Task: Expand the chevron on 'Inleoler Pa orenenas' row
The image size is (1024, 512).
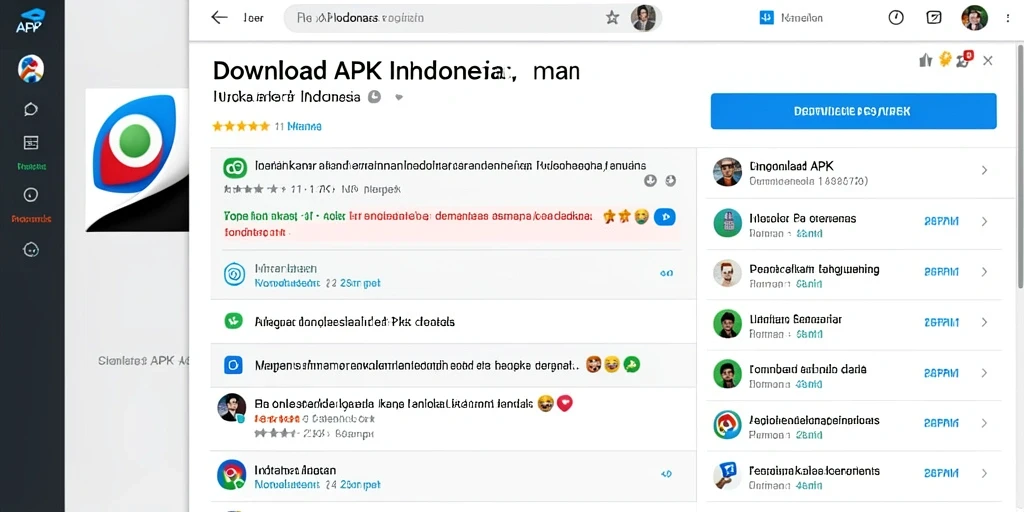Action: [984, 221]
